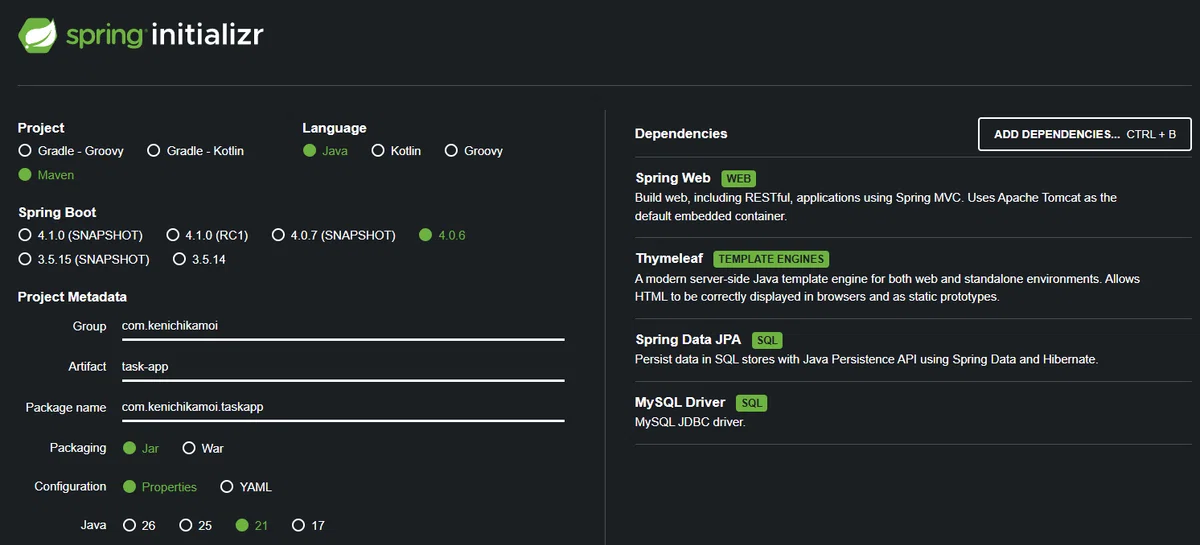This screenshot has width=1200, height=545.
Task: Select Java version 17
Action: coord(308,525)
